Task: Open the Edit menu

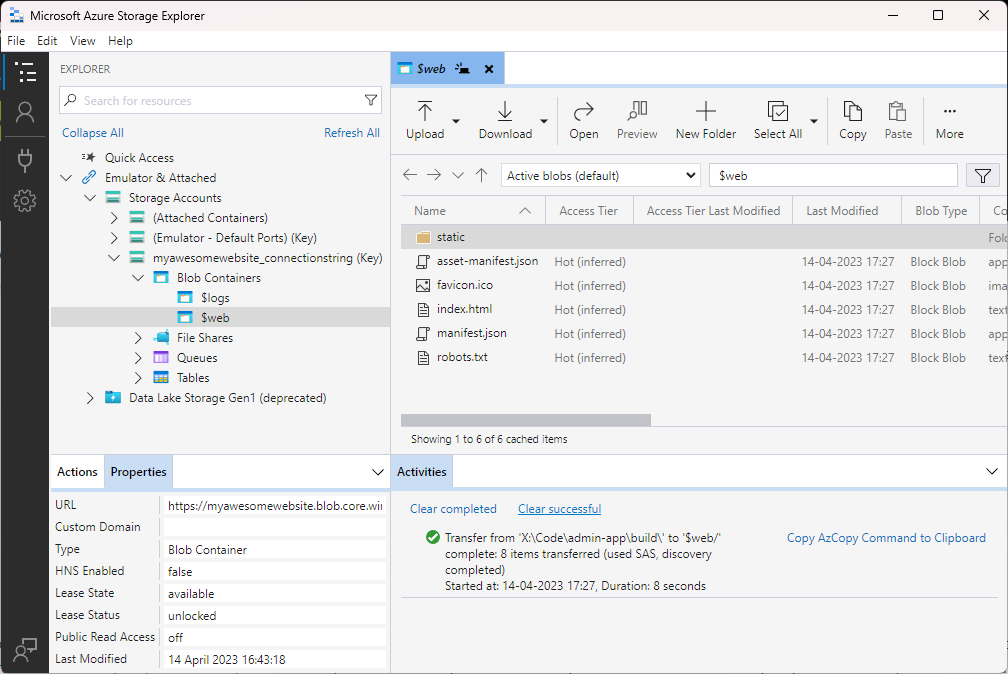Action: (47, 41)
